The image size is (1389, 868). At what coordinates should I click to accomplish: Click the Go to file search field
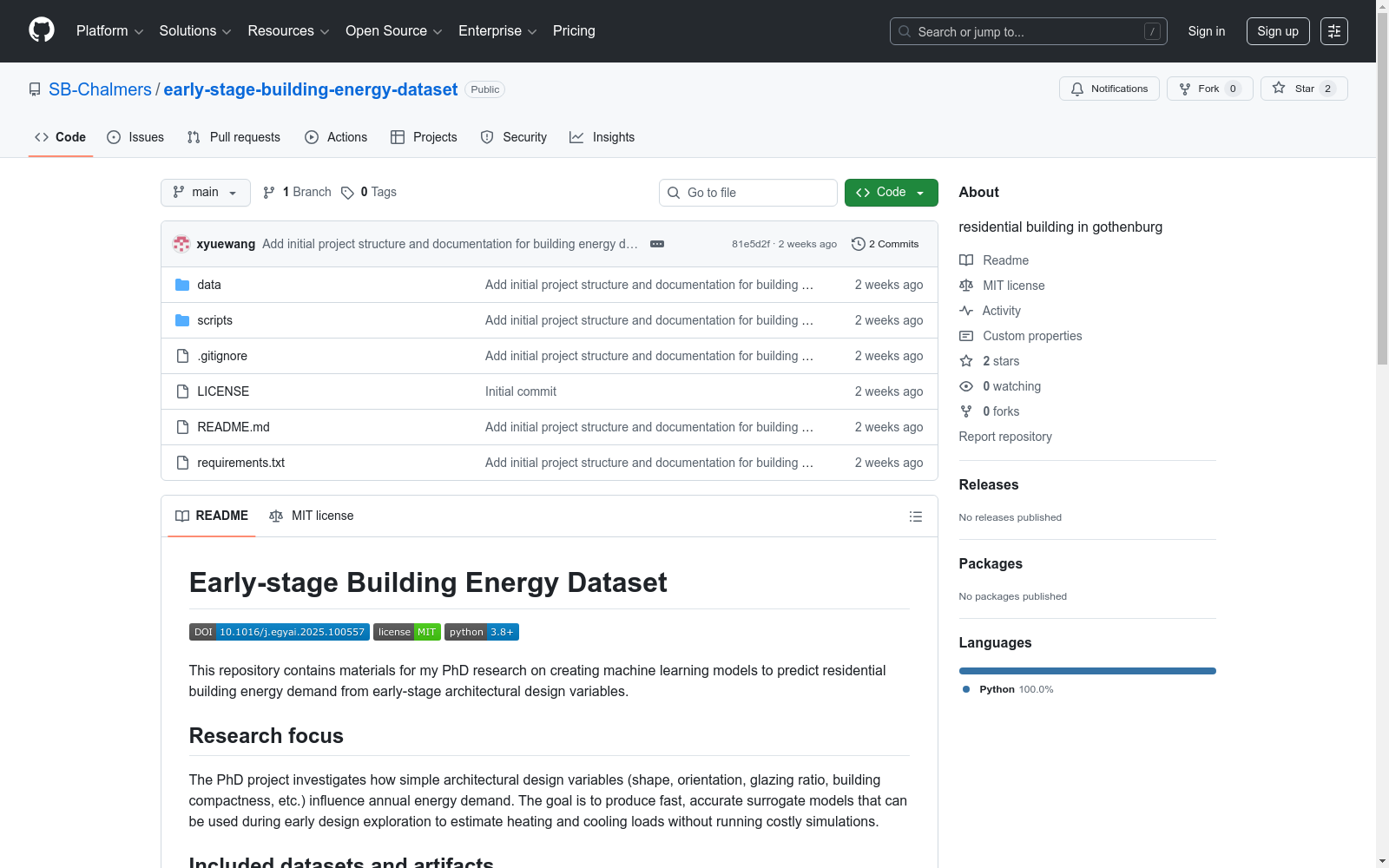748,193
